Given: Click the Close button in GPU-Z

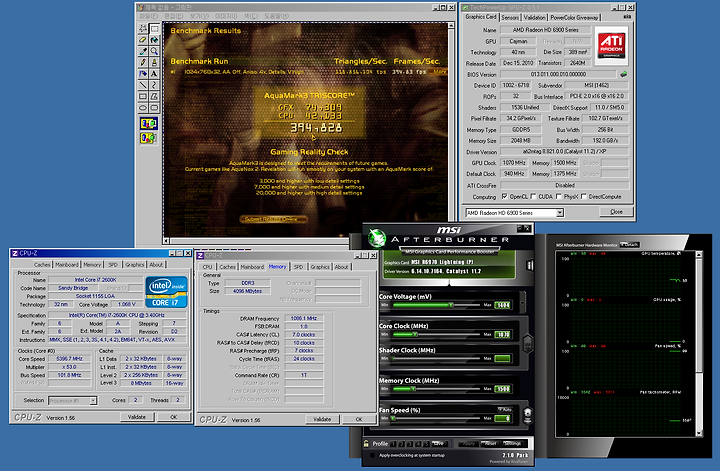Looking at the screenshot, I should click(616, 212).
